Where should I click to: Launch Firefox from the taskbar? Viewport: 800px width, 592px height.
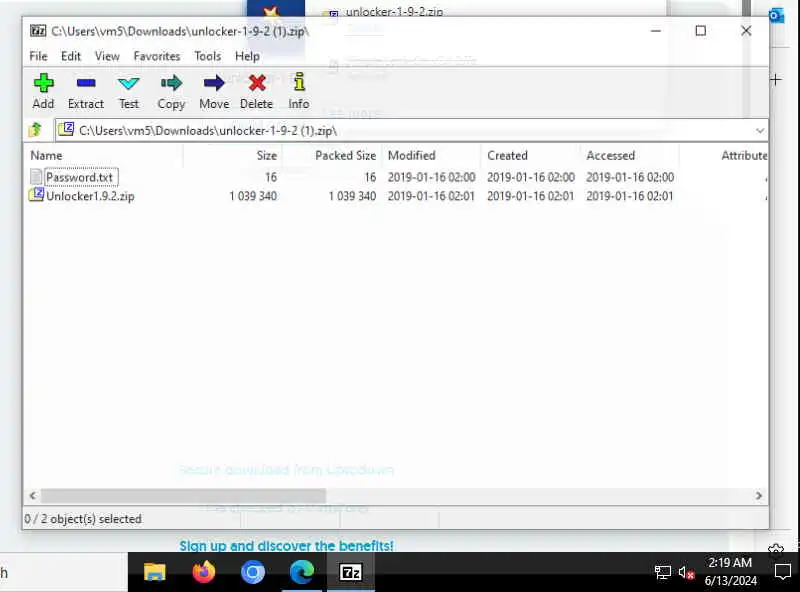pos(204,572)
